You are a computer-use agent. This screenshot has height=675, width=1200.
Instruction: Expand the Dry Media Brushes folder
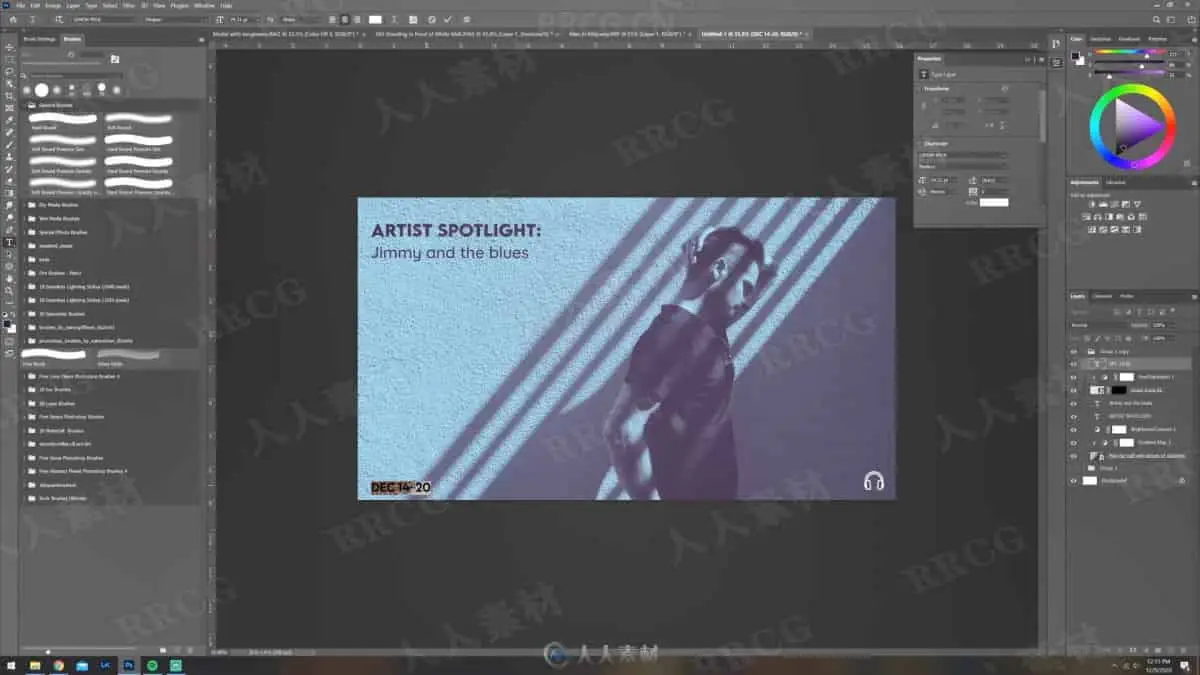tap(24, 204)
